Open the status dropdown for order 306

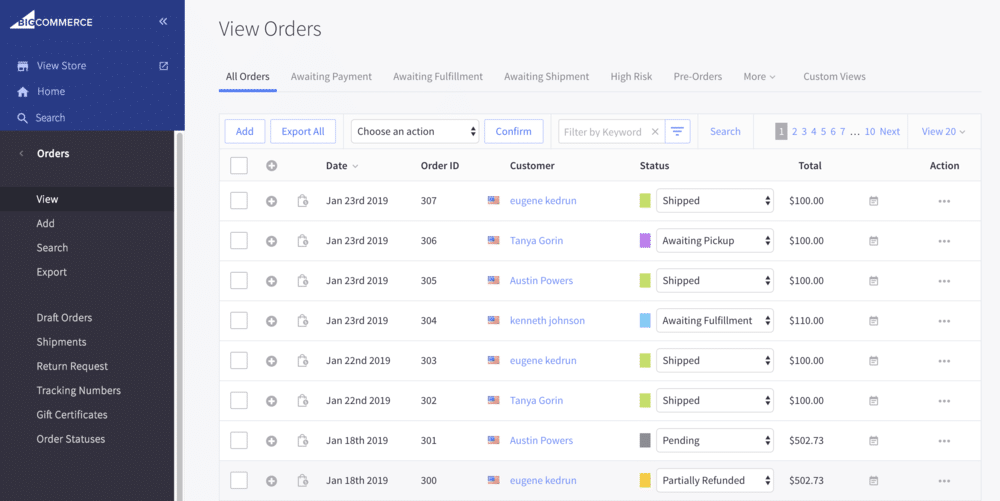coord(715,241)
